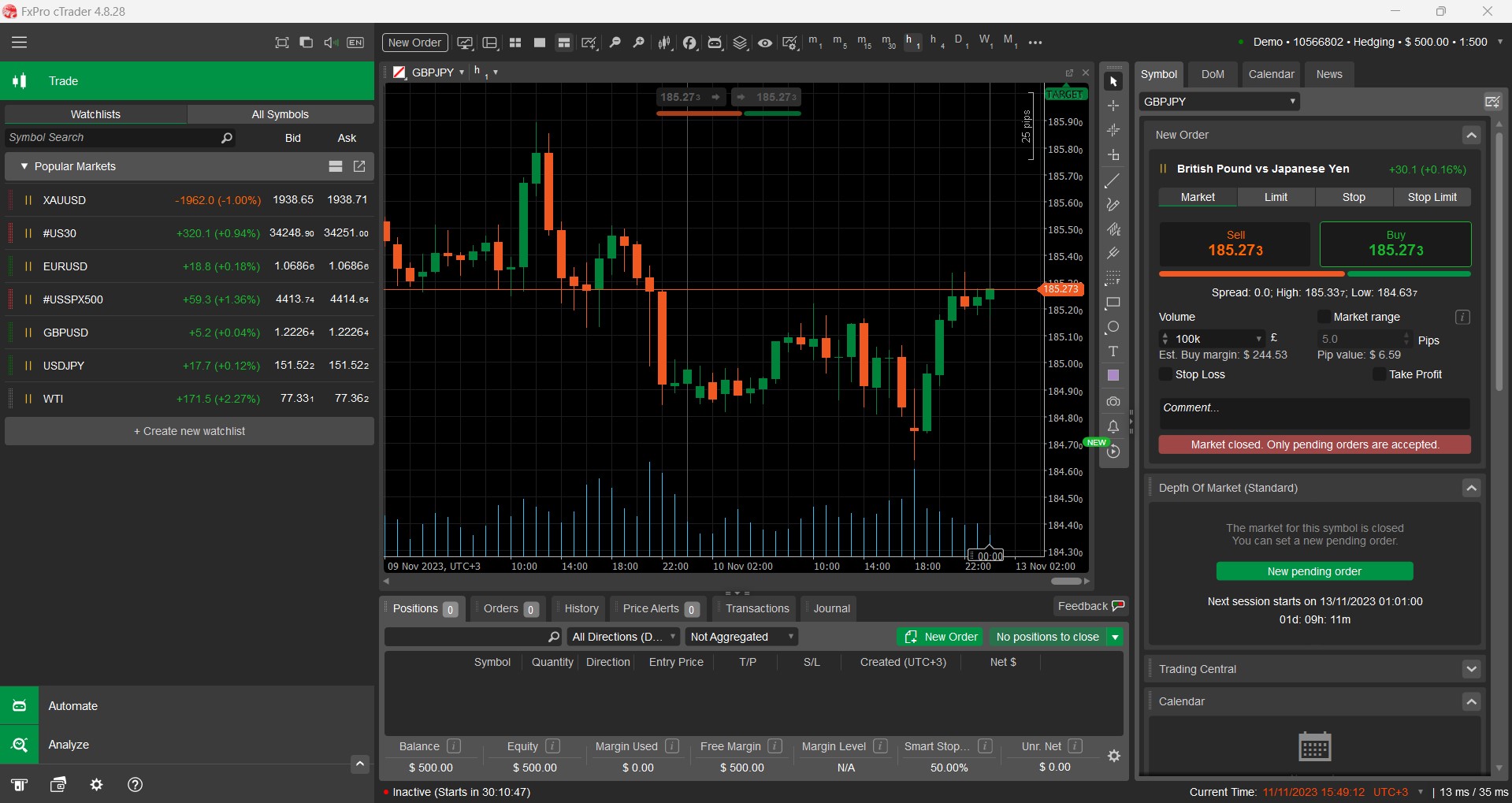
Task: Collapse the Popular Markets section
Action: [22, 166]
